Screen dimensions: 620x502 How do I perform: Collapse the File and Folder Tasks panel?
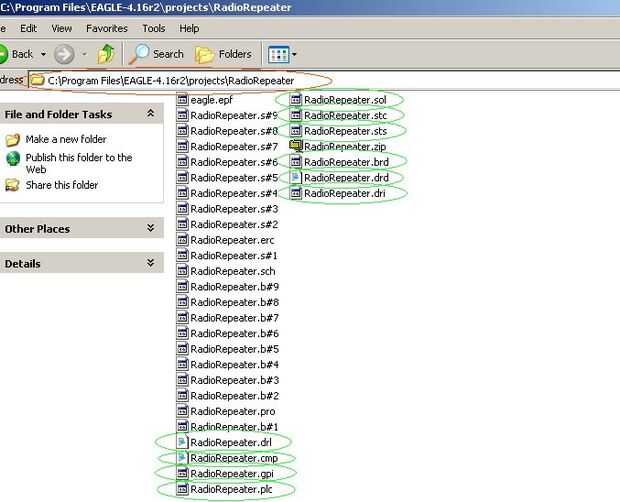(x=150, y=114)
